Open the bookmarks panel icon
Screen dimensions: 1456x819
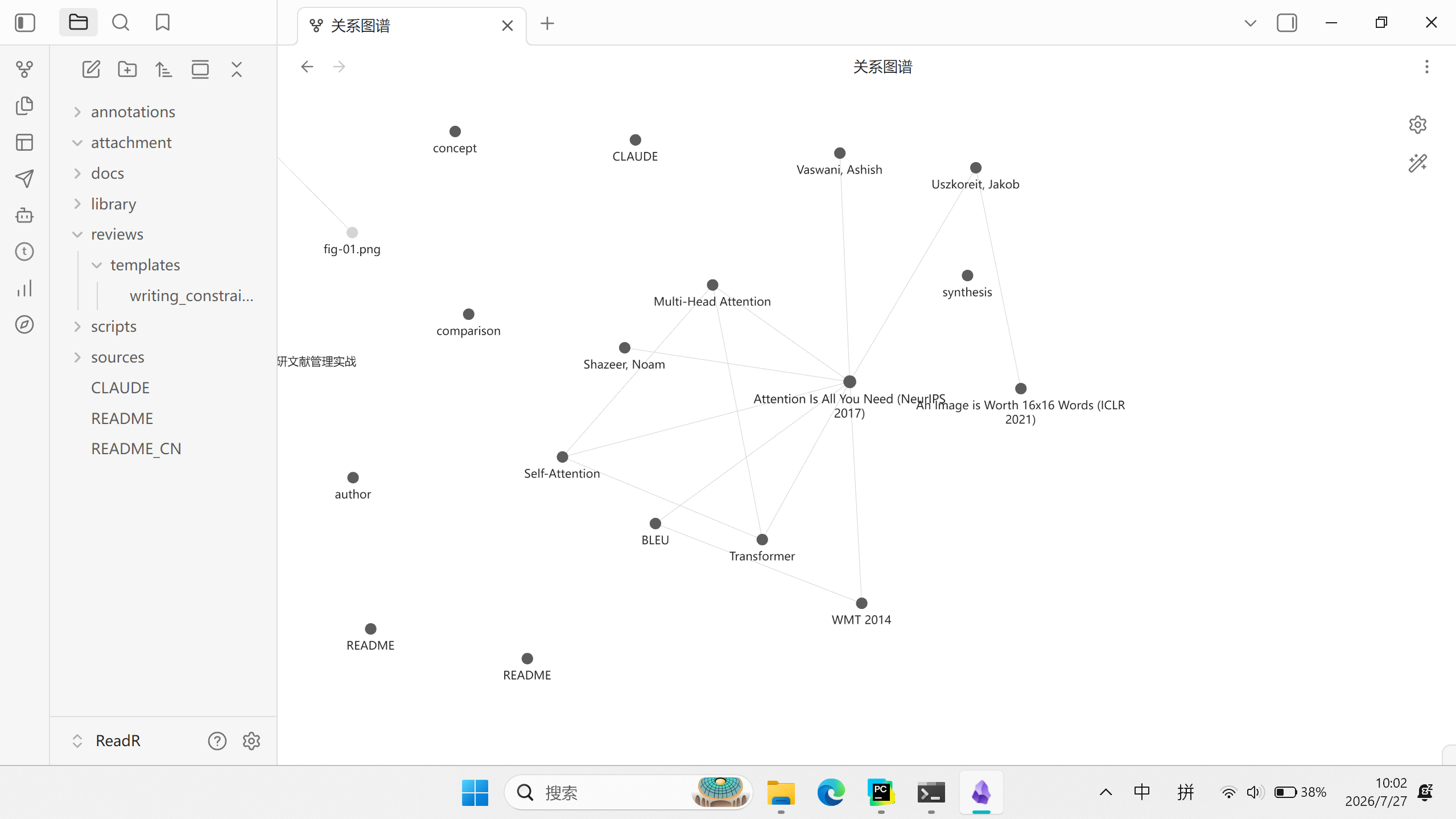pyautogui.click(x=163, y=23)
